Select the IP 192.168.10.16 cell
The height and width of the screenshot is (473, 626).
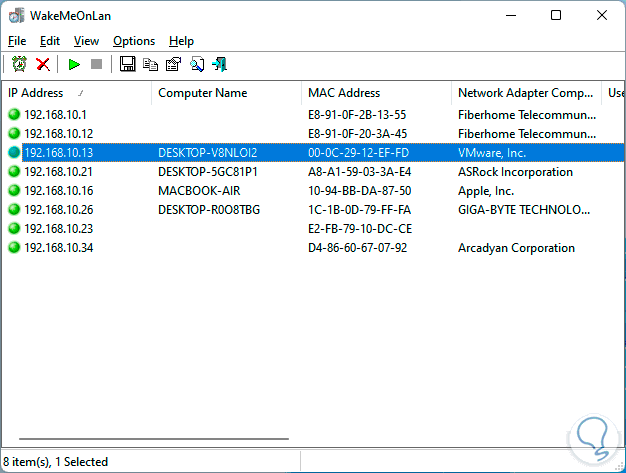[59, 190]
